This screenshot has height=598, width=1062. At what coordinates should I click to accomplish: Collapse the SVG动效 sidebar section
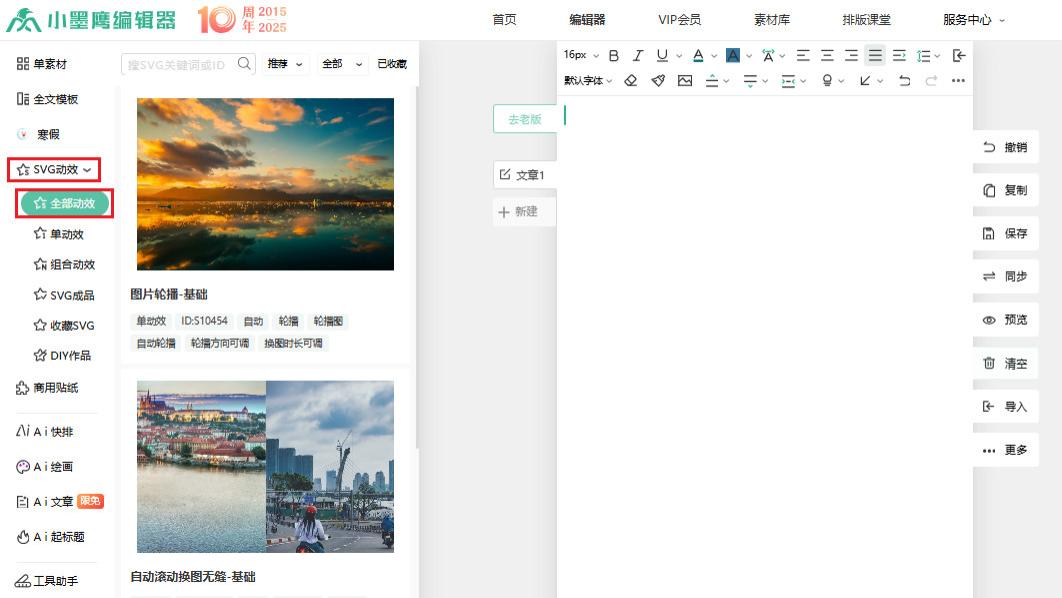click(54, 168)
